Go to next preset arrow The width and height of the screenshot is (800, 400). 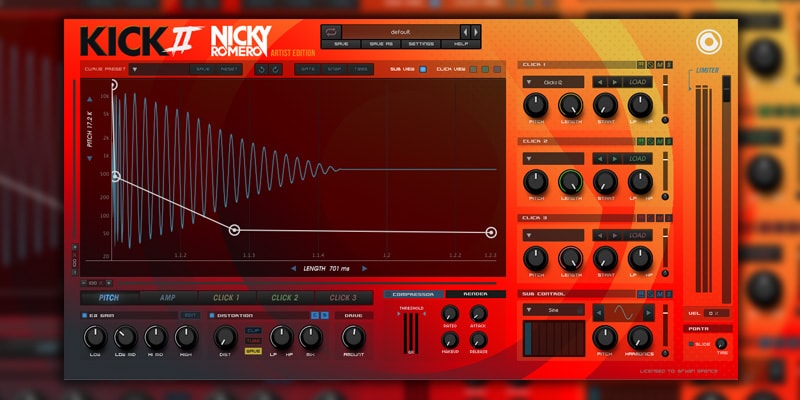(x=476, y=32)
